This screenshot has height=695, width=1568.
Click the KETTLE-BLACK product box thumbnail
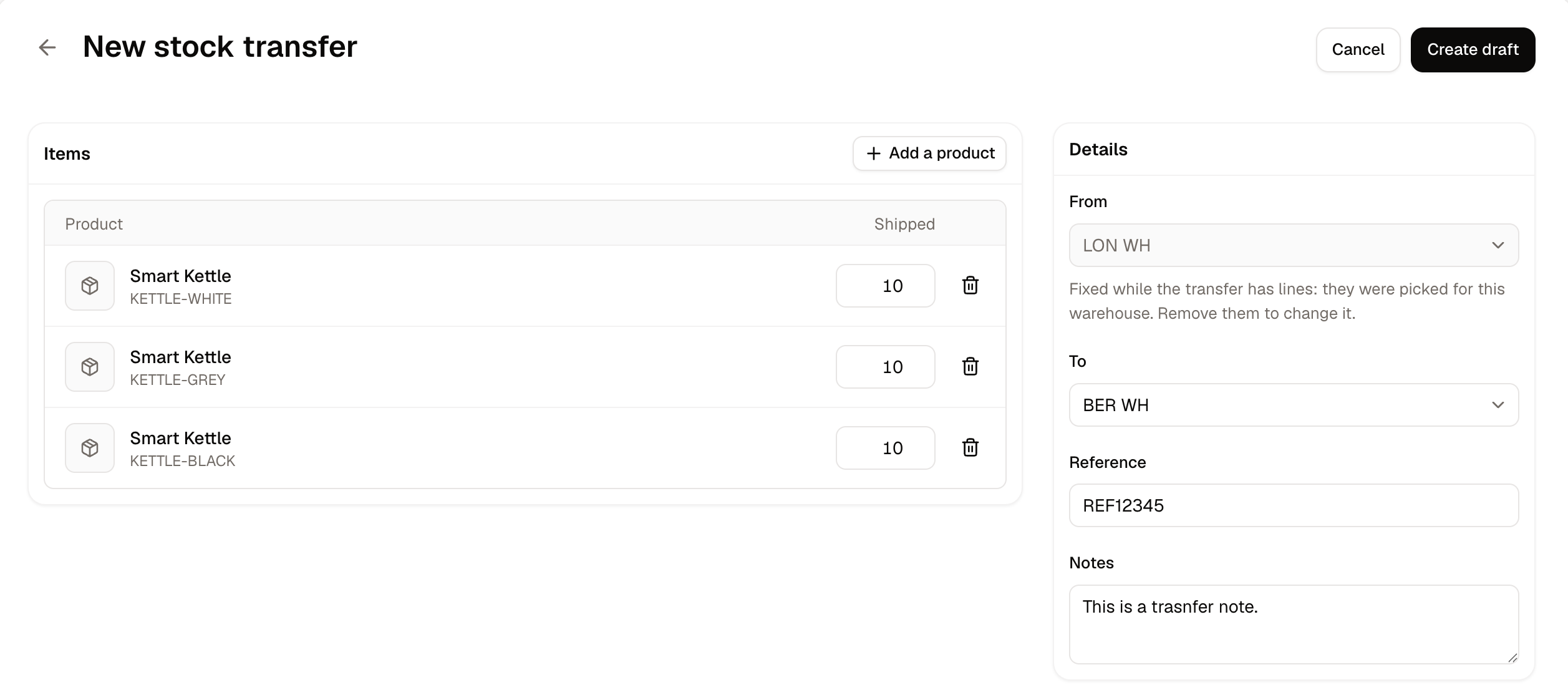point(90,448)
